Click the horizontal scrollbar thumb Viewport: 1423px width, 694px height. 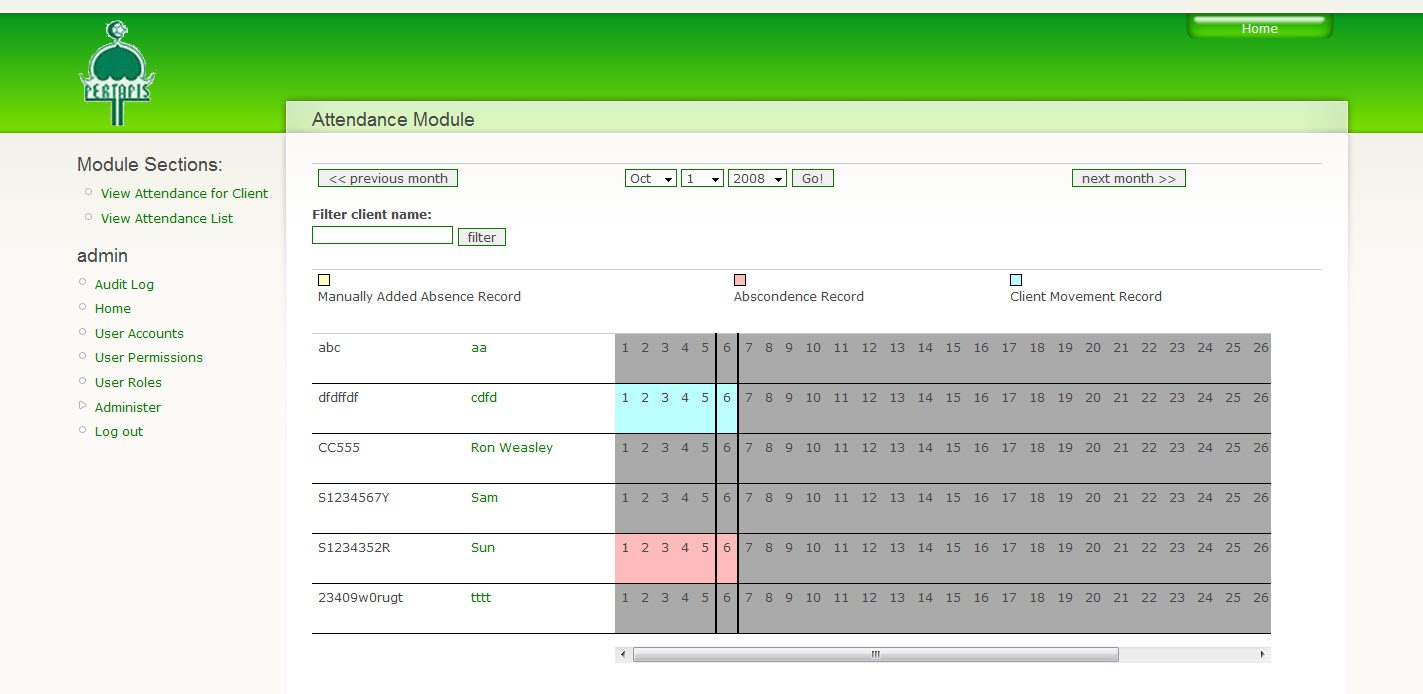[x=875, y=654]
